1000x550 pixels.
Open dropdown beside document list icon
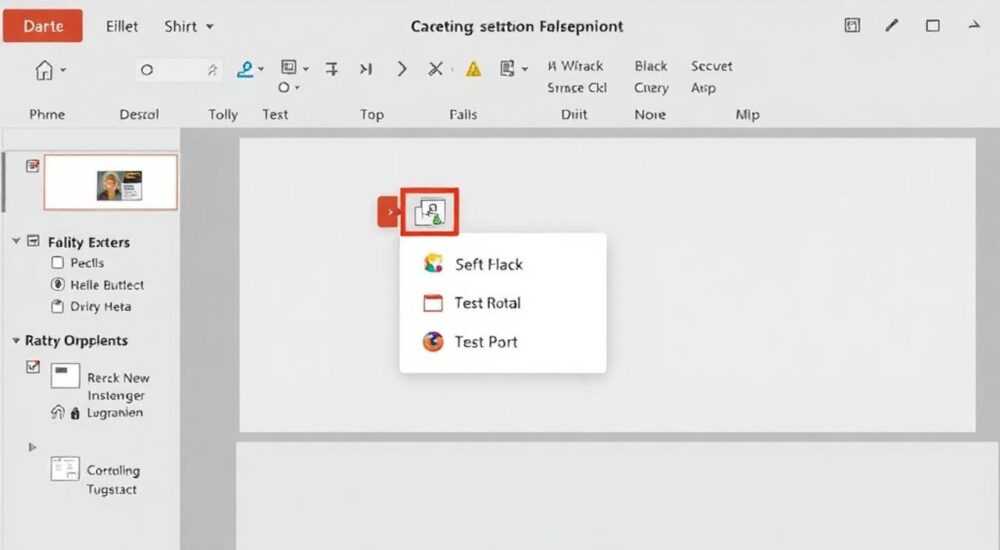[x=524, y=69]
